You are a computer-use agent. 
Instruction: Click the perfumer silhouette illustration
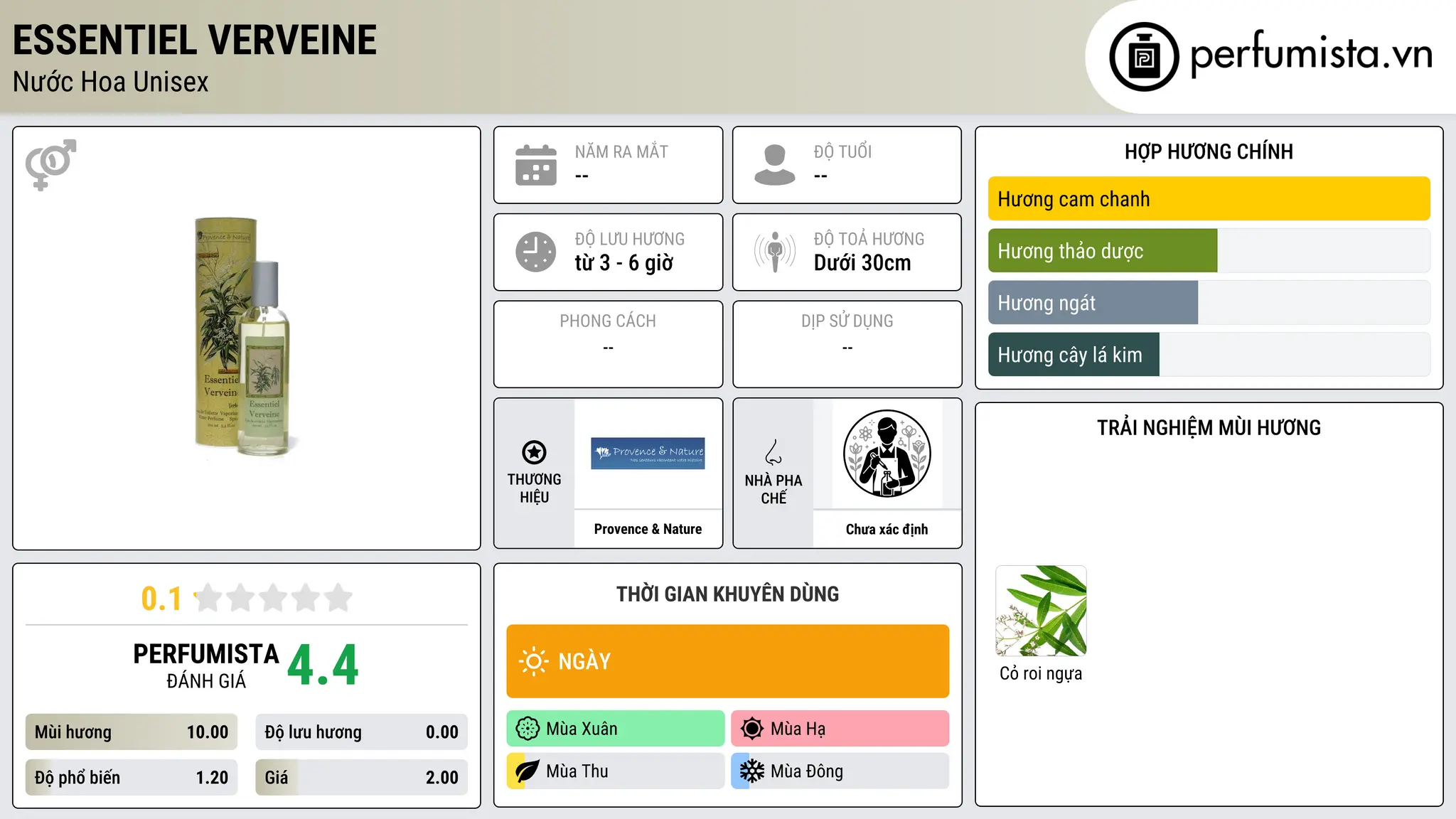[887, 454]
